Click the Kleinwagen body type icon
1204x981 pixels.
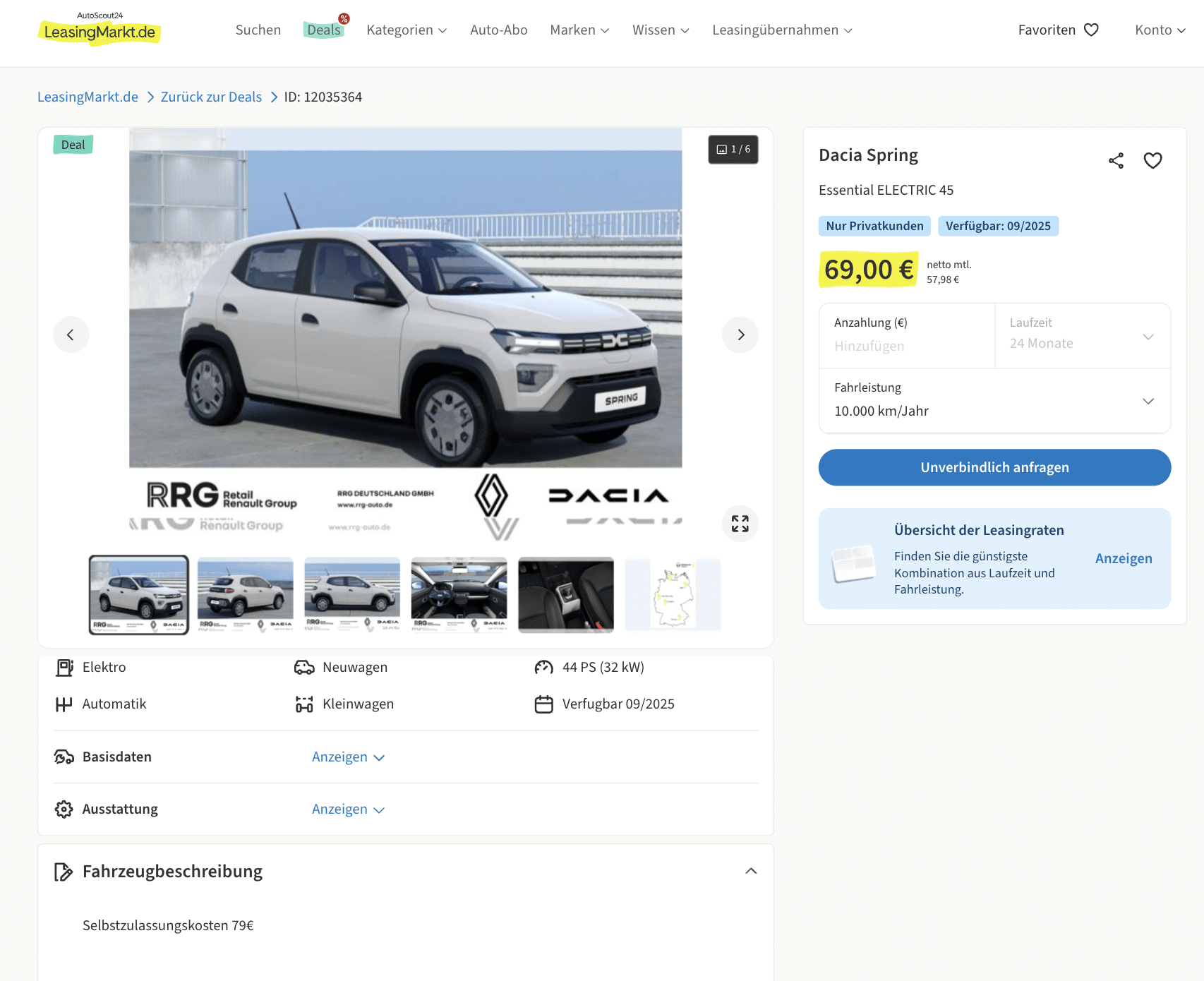[x=304, y=704]
